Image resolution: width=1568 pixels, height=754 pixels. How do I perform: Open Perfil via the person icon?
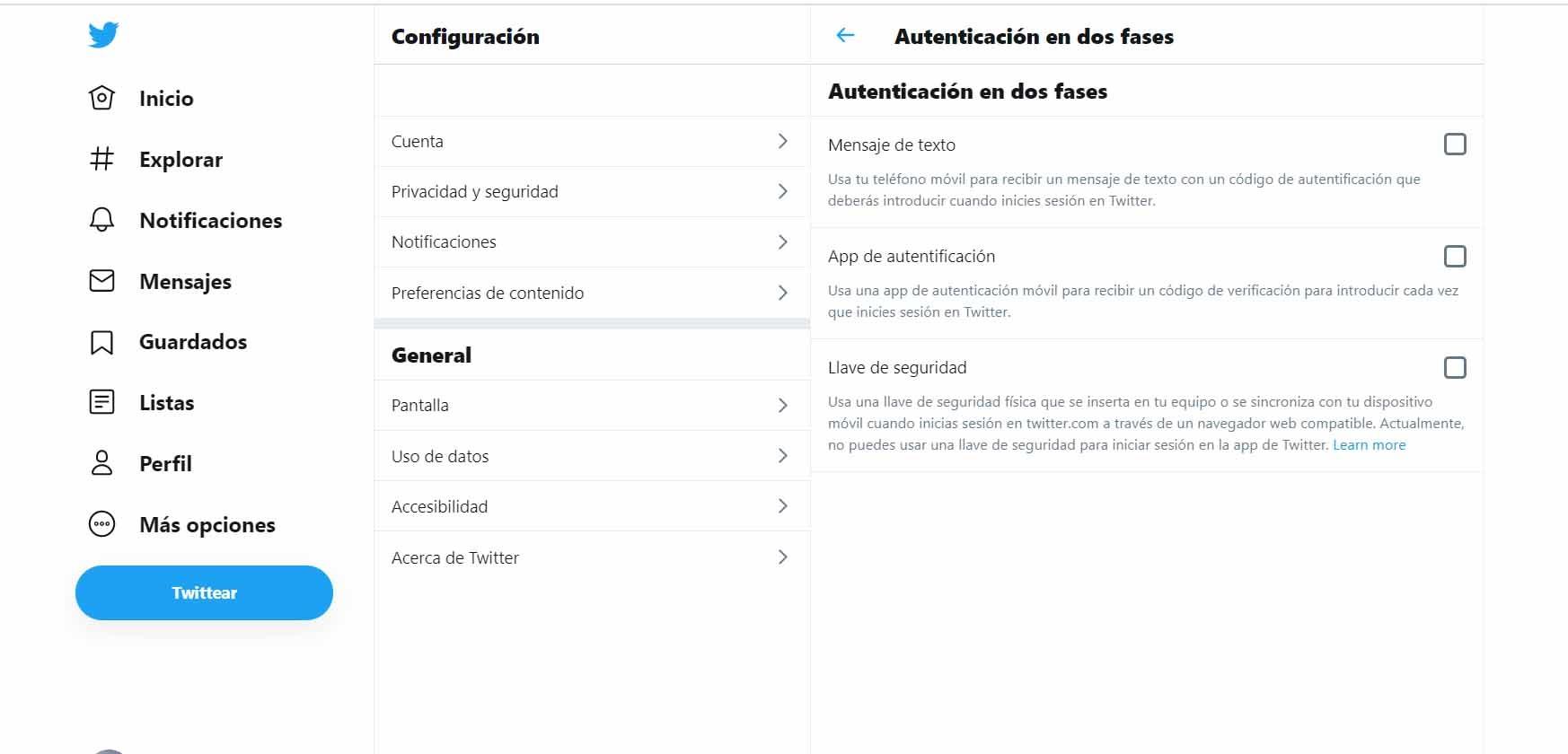point(102,463)
